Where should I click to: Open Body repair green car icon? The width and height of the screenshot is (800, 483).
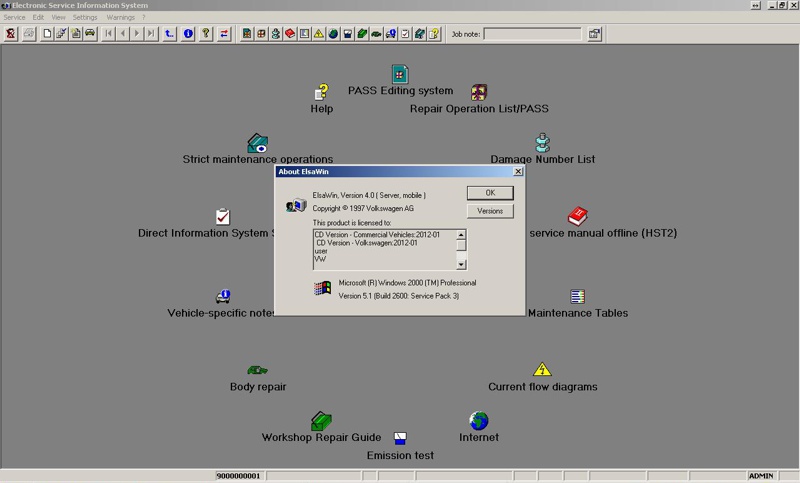click(257, 370)
